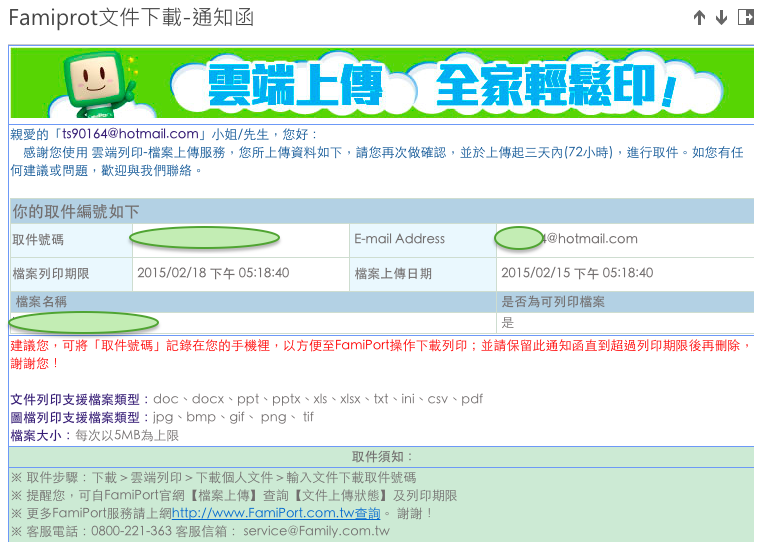The image size is (763, 542).
Task: Click the down arrow for next message
Action: click(x=721, y=17)
